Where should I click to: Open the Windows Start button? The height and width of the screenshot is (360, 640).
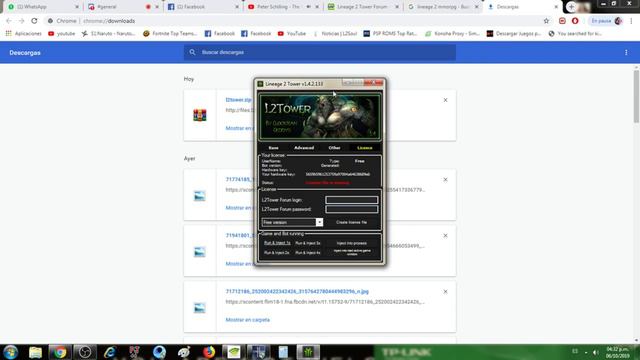(10, 352)
